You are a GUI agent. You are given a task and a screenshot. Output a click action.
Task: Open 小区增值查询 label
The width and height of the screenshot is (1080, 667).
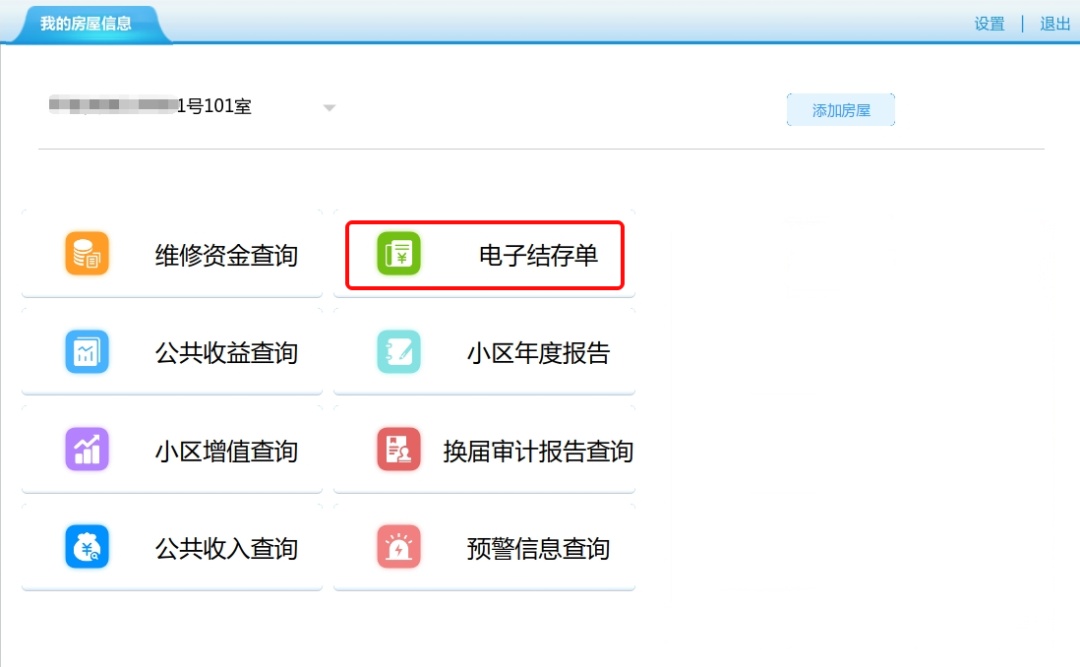(x=227, y=452)
